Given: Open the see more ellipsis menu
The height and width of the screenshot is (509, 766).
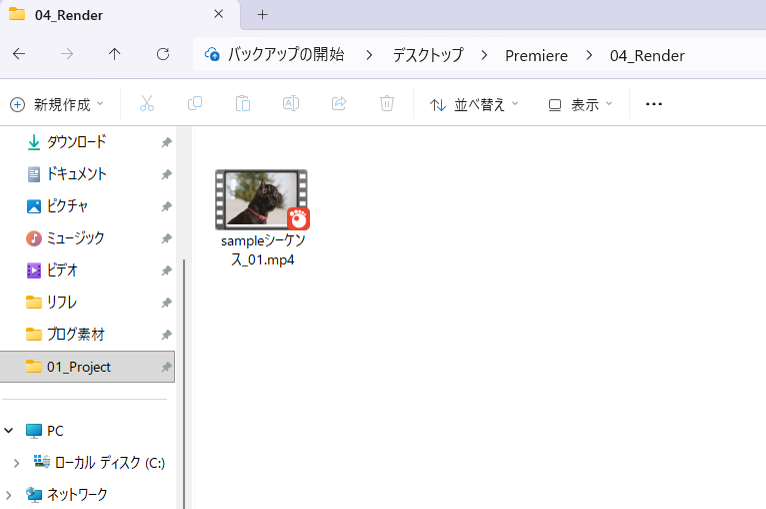Looking at the screenshot, I should tap(654, 104).
